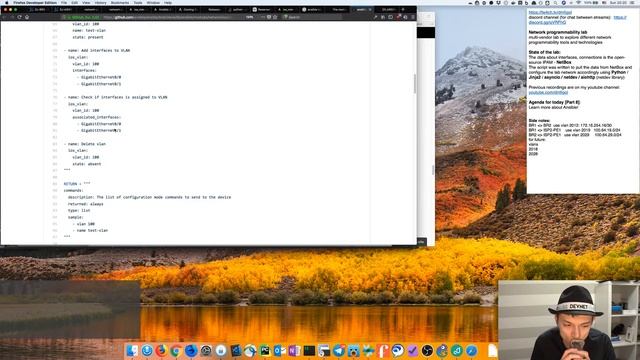
Task: Open the twitch.tv link in notes
Action: tap(550, 13)
